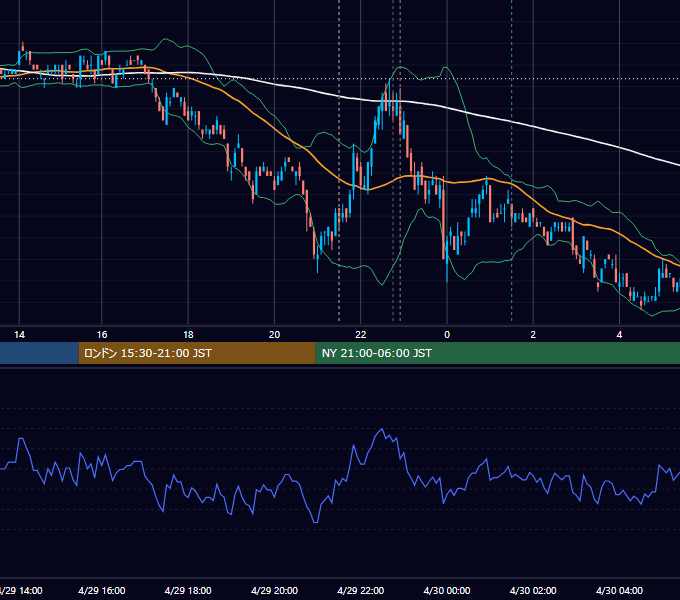Screen dimensions: 680x600
Task: Click the oscillator trough near 21:00
Action: [315, 522]
